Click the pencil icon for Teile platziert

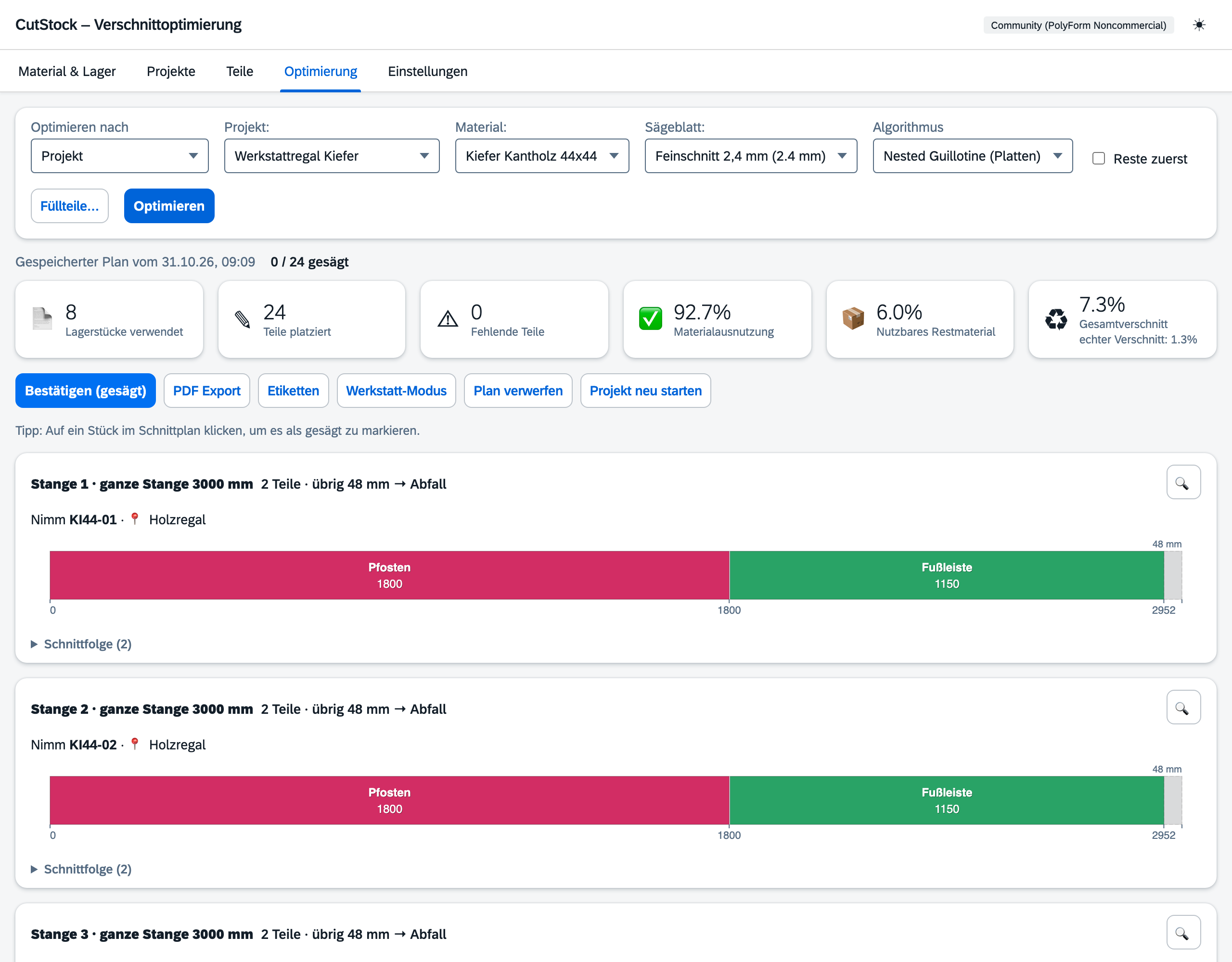point(243,319)
